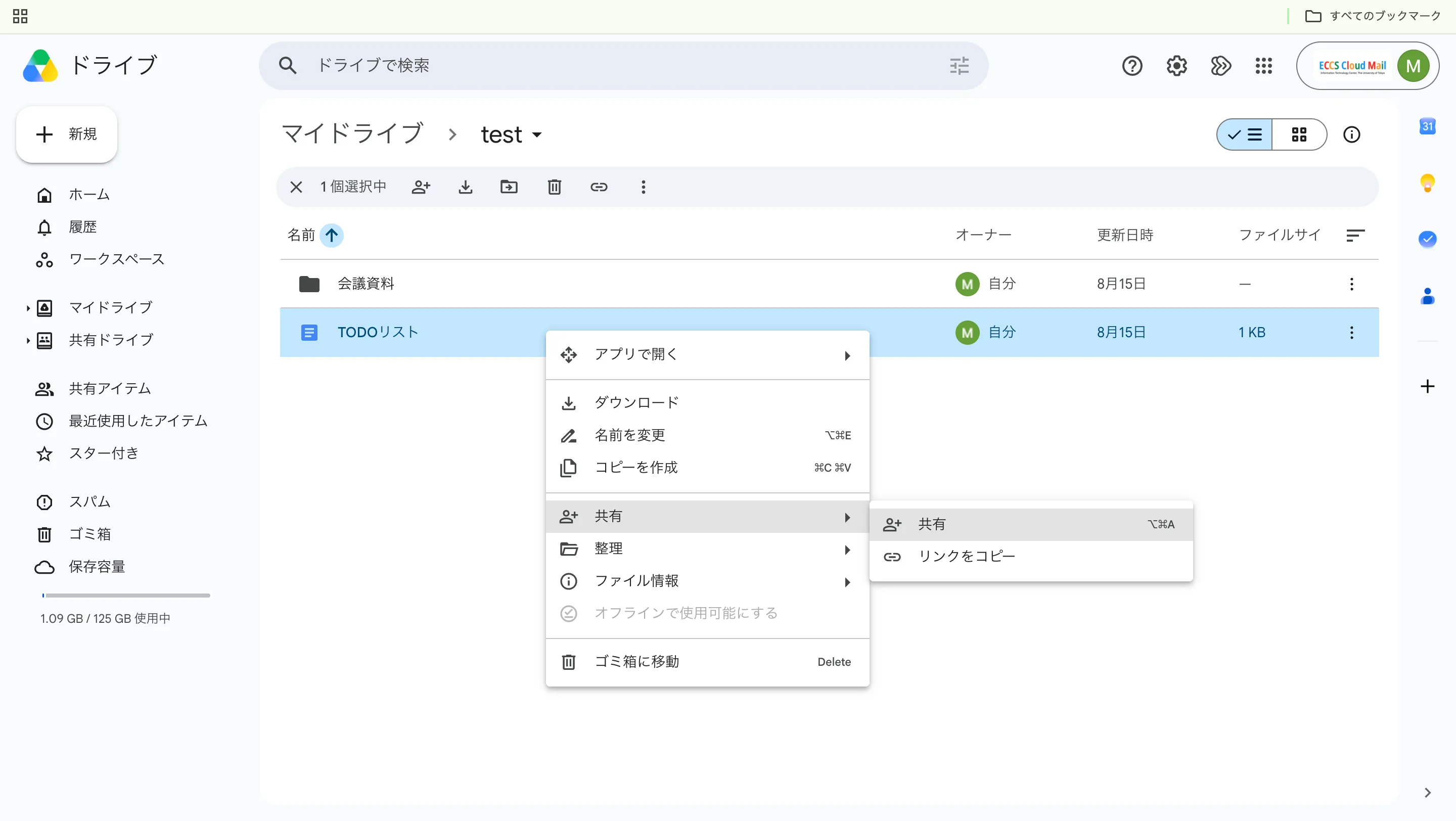Click the move-to-folder toolbar icon
The image size is (1456, 821).
(x=509, y=187)
